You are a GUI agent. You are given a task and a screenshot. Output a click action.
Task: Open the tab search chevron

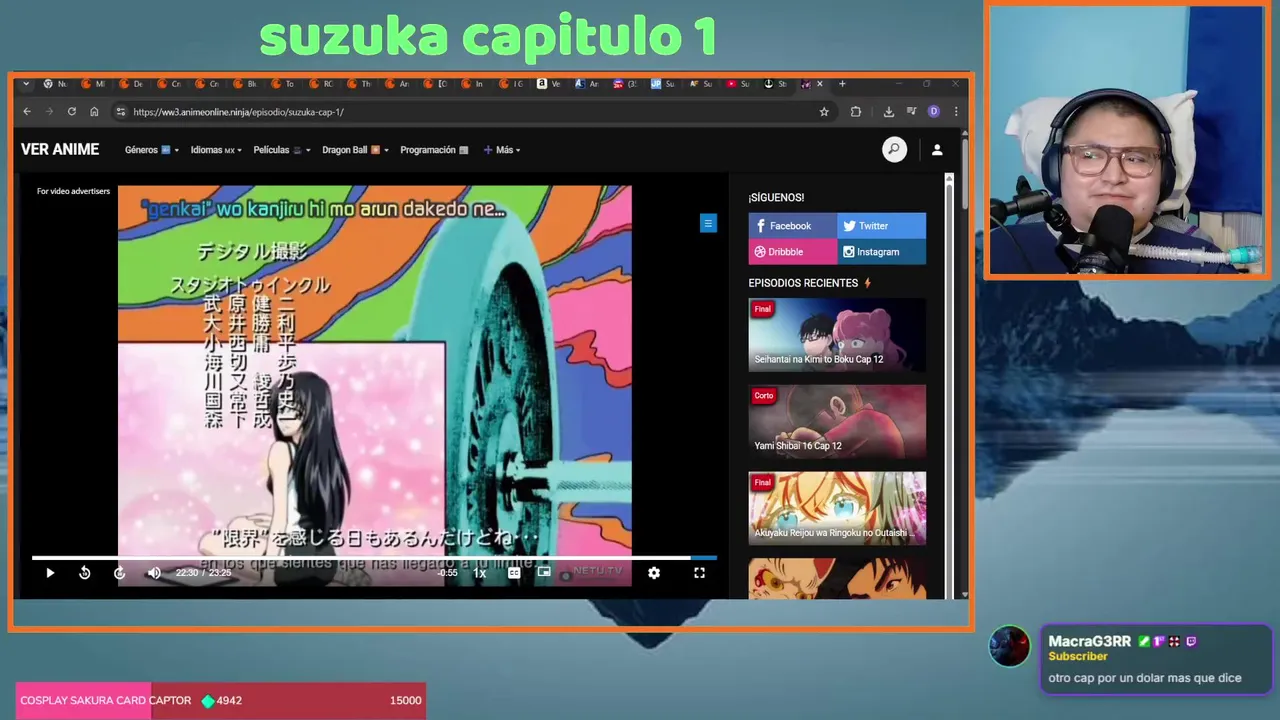coord(26,84)
